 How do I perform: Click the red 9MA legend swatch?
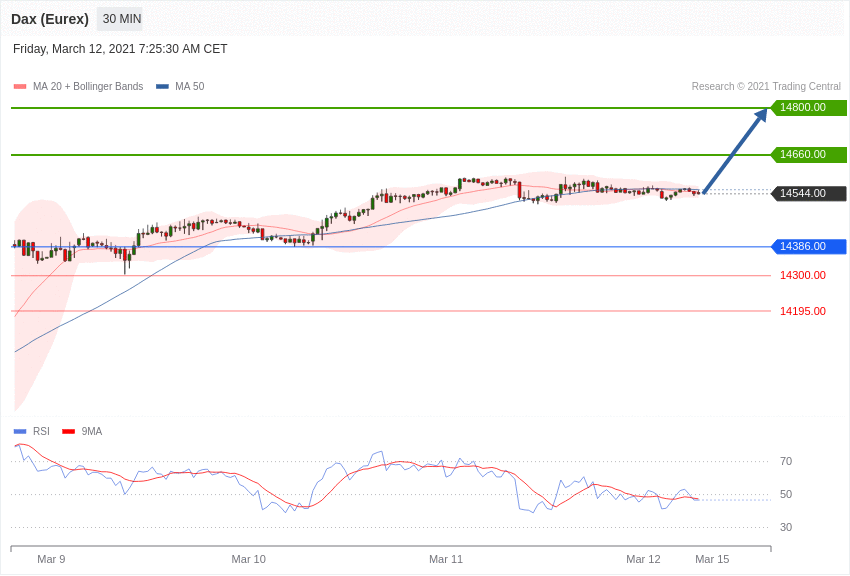click(68, 432)
